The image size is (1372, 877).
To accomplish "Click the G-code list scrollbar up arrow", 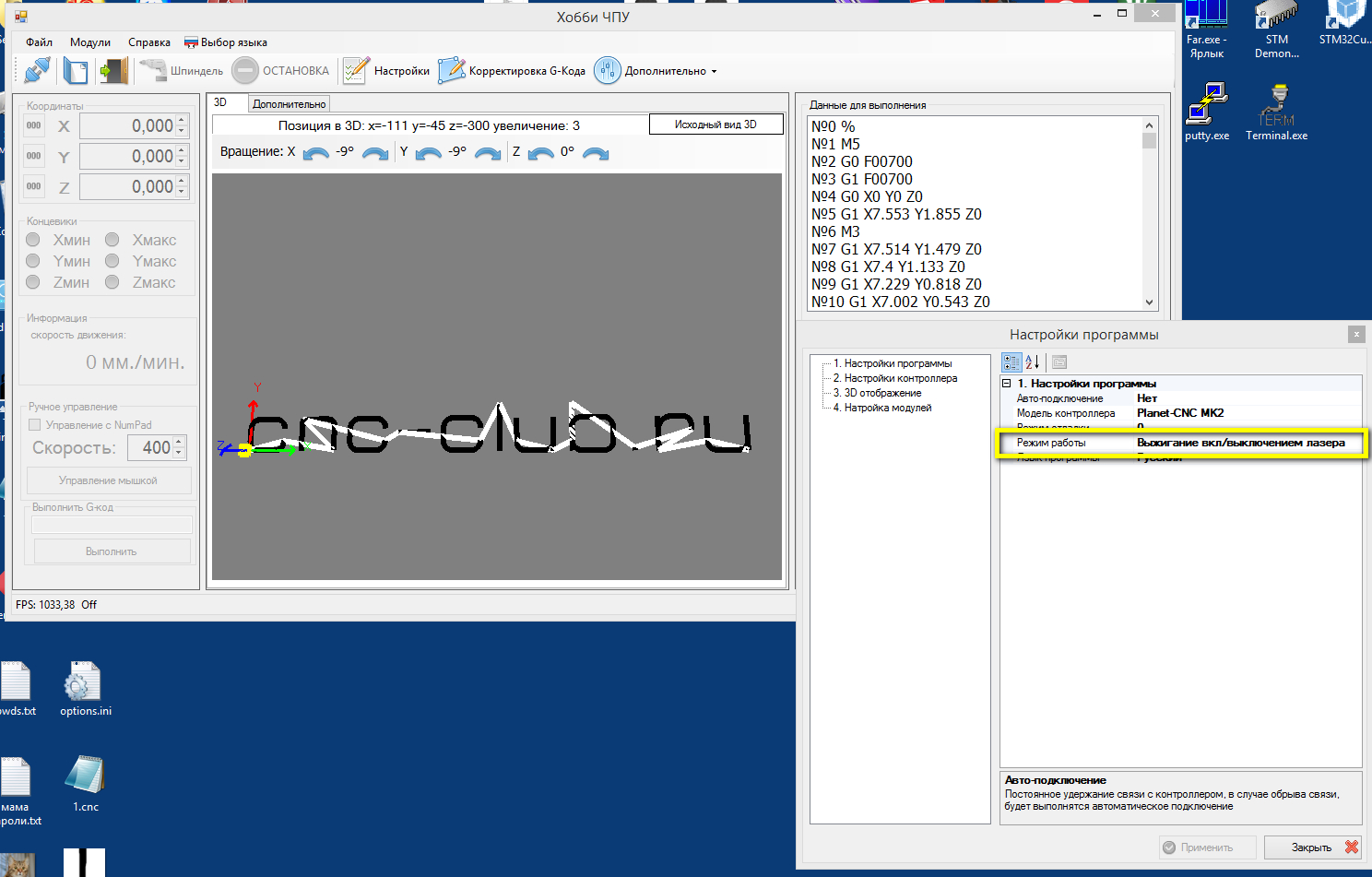I will pyautogui.click(x=1149, y=124).
